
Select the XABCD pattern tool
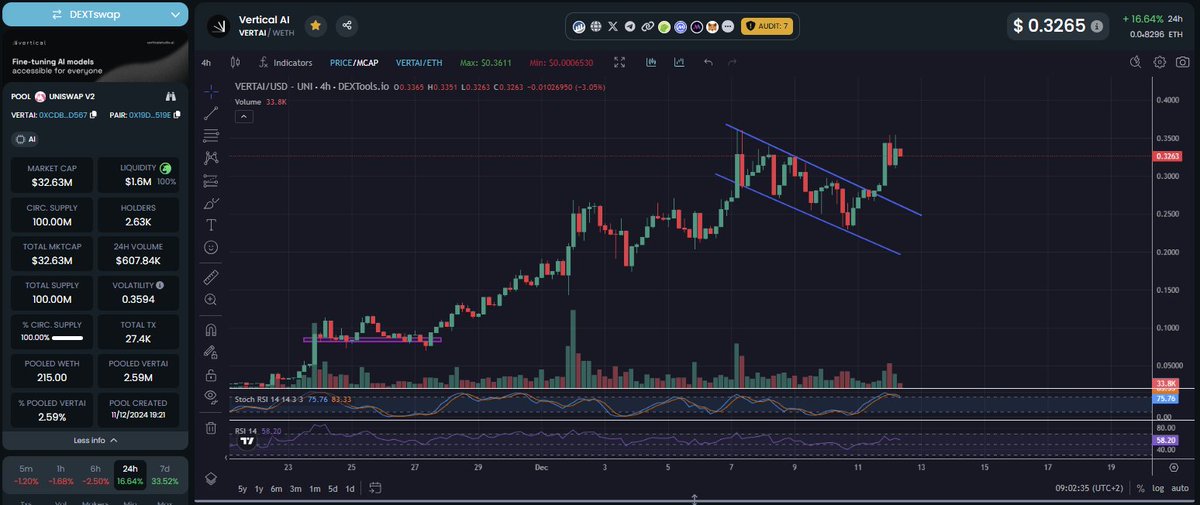[211, 158]
